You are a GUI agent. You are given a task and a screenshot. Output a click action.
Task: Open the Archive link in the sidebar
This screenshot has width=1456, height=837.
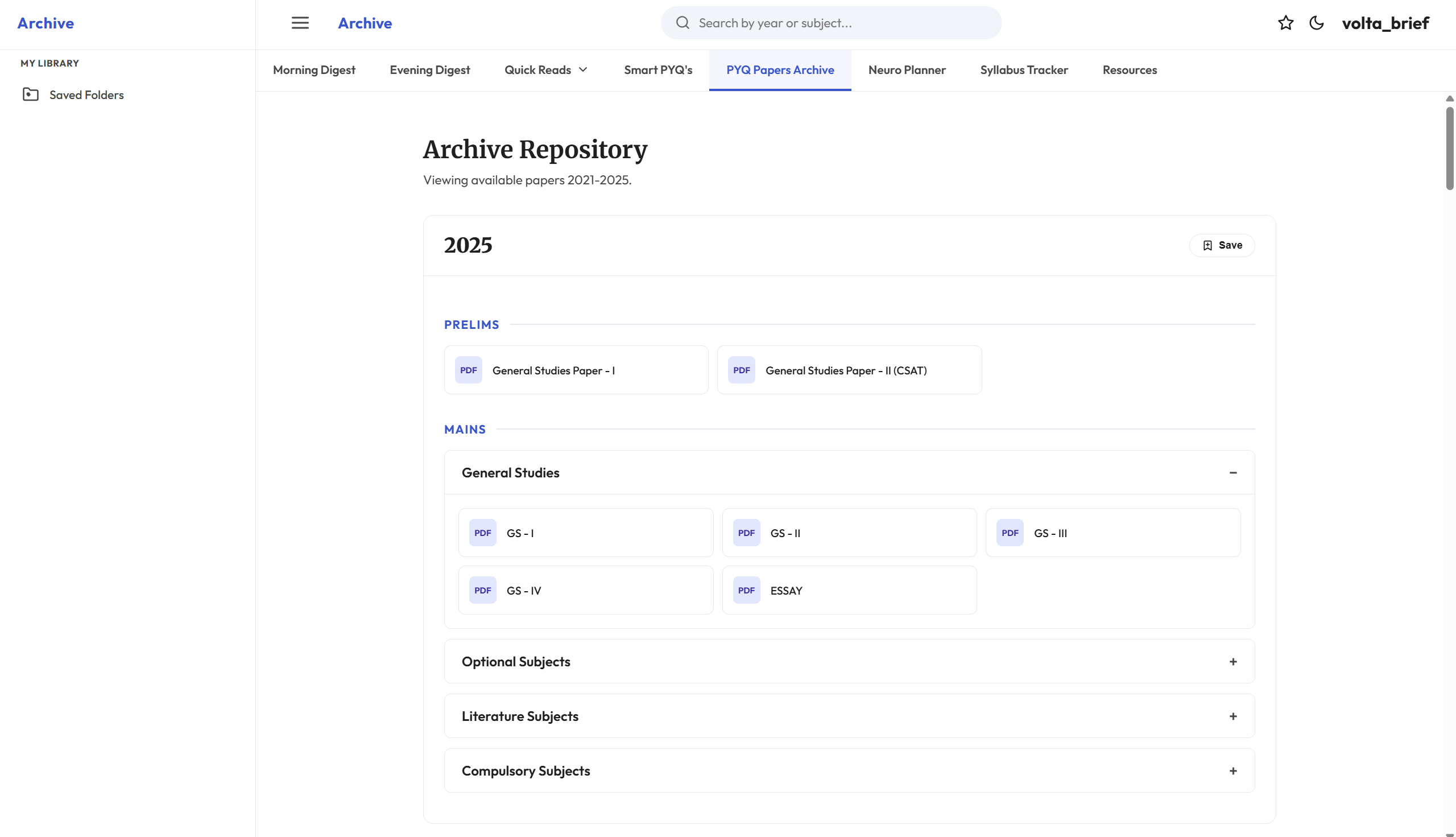pos(45,23)
